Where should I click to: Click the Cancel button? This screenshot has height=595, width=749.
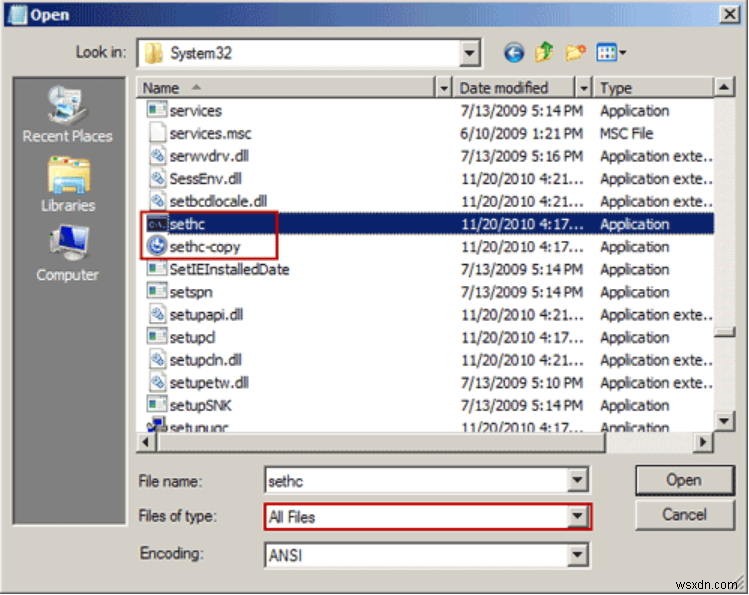coord(684,515)
